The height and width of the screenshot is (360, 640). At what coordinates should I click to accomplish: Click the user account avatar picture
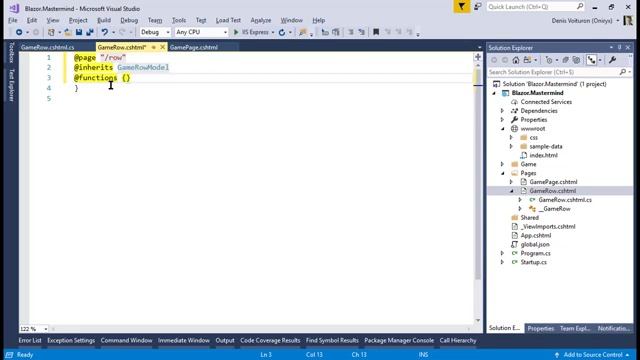[628, 20]
